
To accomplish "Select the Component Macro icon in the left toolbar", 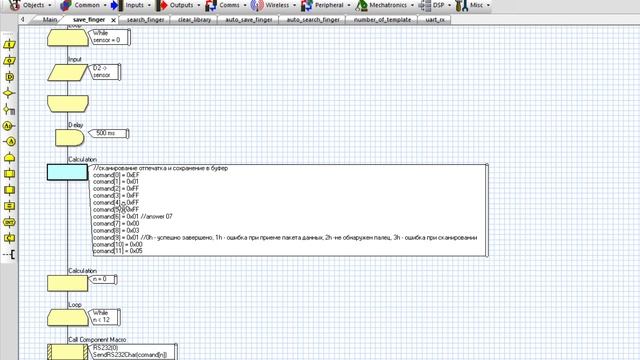I will (9, 190).
